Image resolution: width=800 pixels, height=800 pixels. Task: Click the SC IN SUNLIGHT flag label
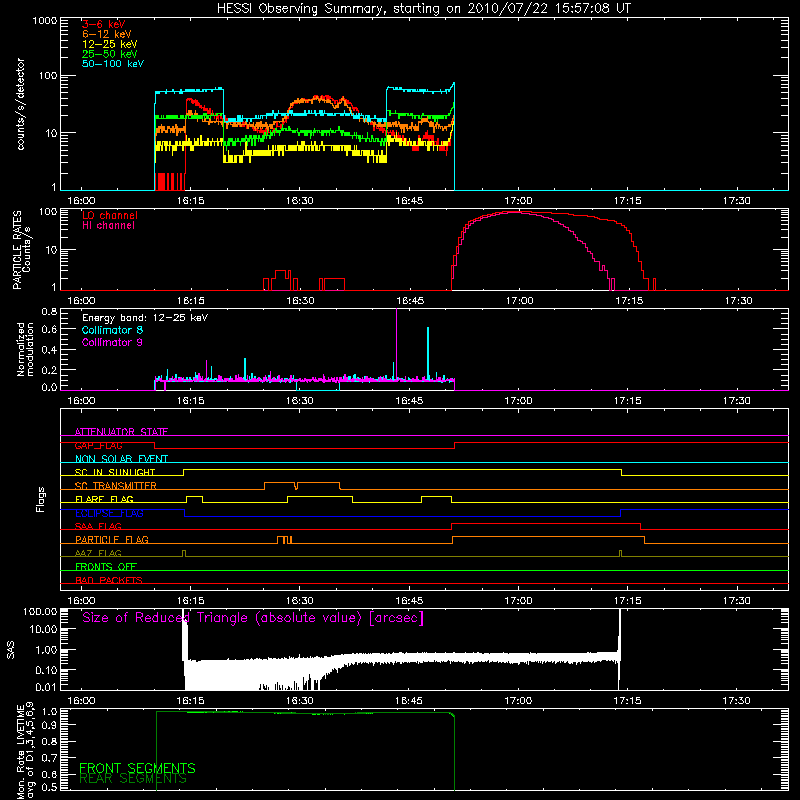pos(115,472)
